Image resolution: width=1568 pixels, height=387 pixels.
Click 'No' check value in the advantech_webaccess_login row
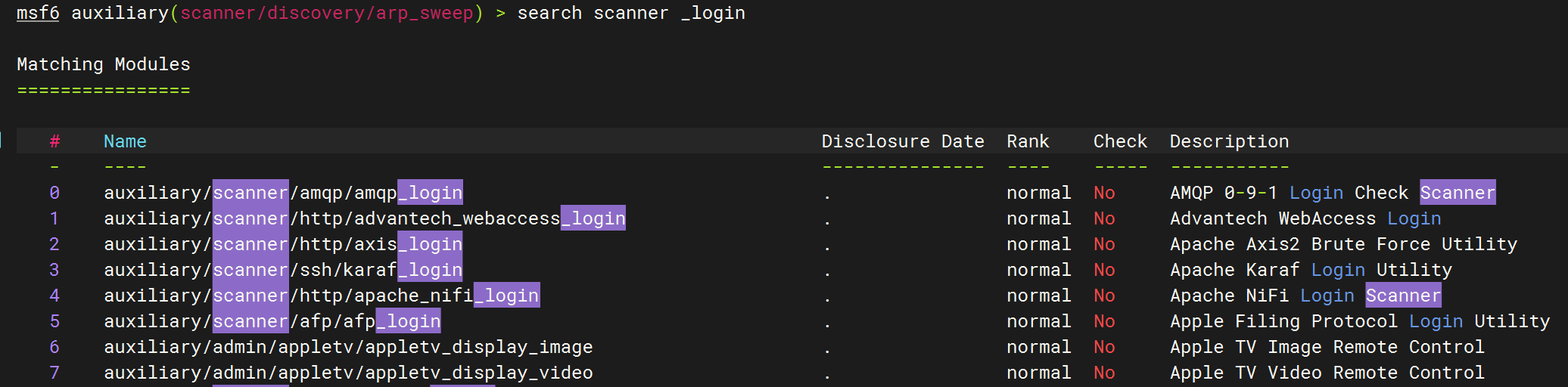click(x=1104, y=218)
